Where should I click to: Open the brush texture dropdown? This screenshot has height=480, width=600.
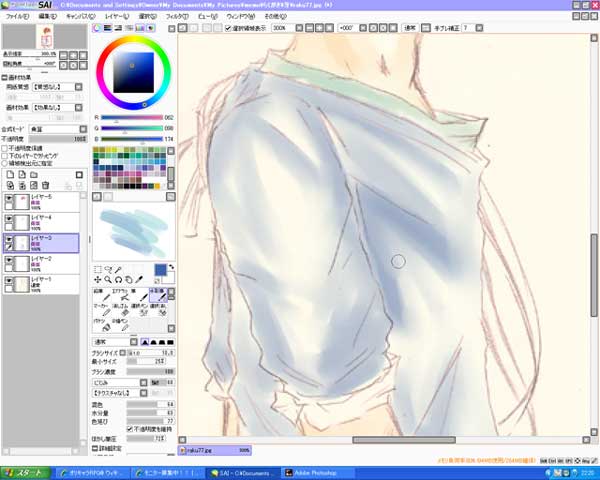click(x=120, y=393)
